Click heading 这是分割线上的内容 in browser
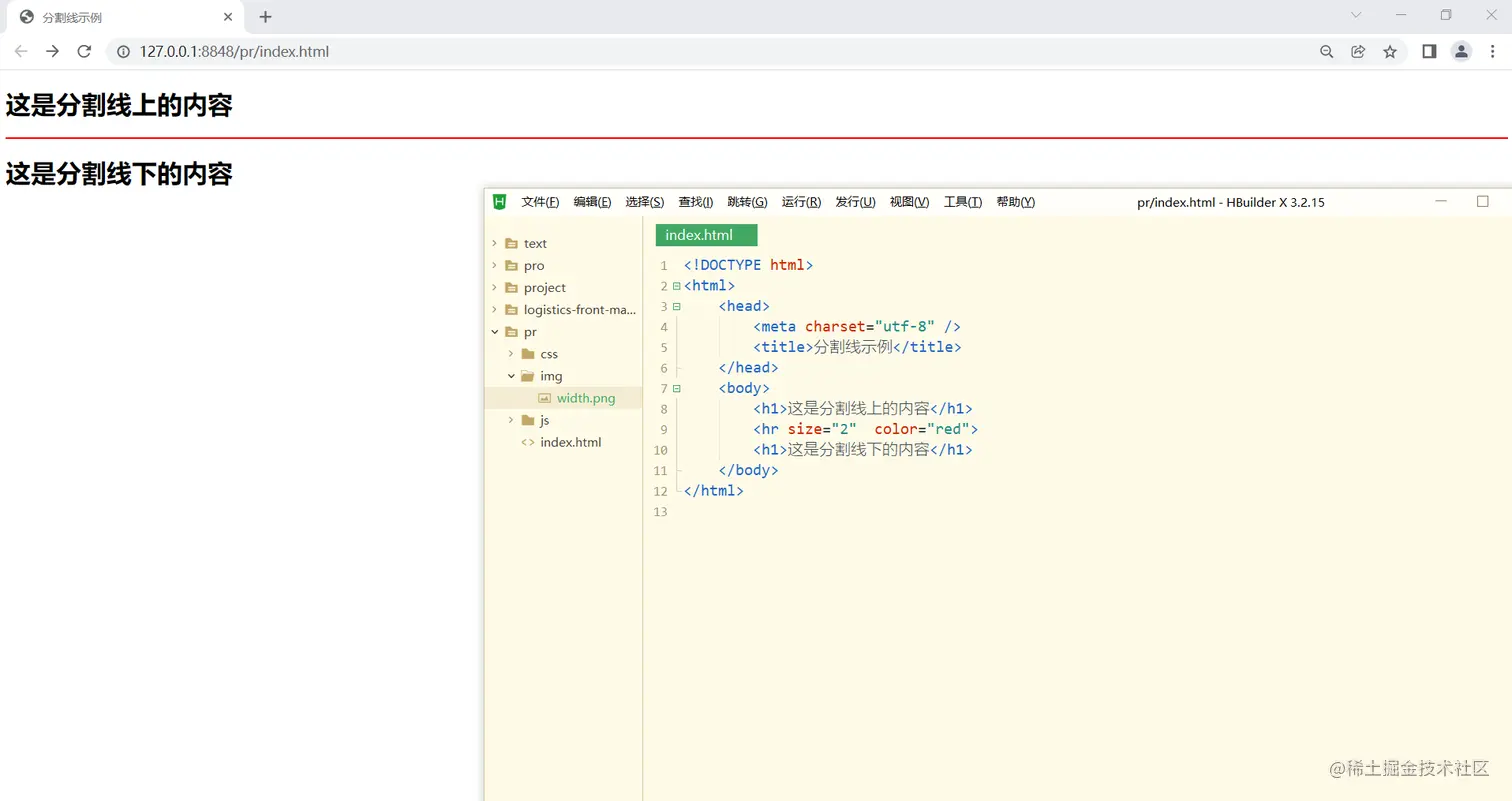 (x=119, y=105)
